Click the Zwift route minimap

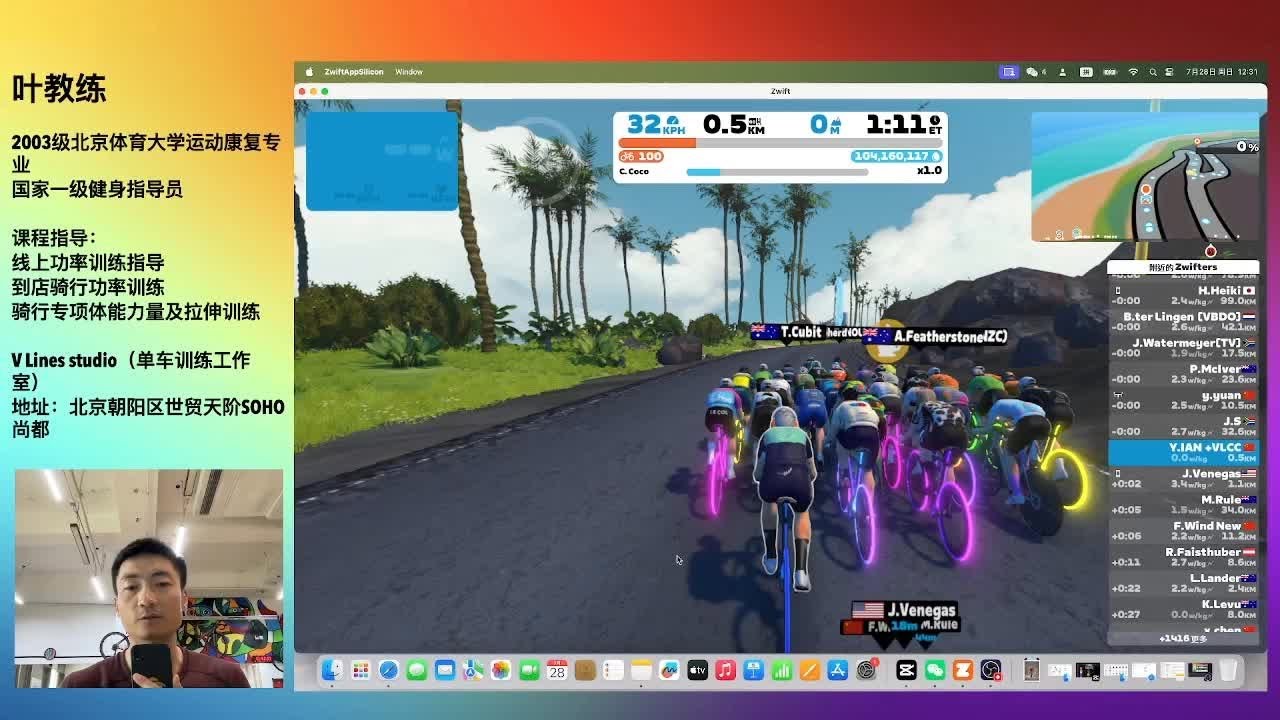pyautogui.click(x=1145, y=176)
